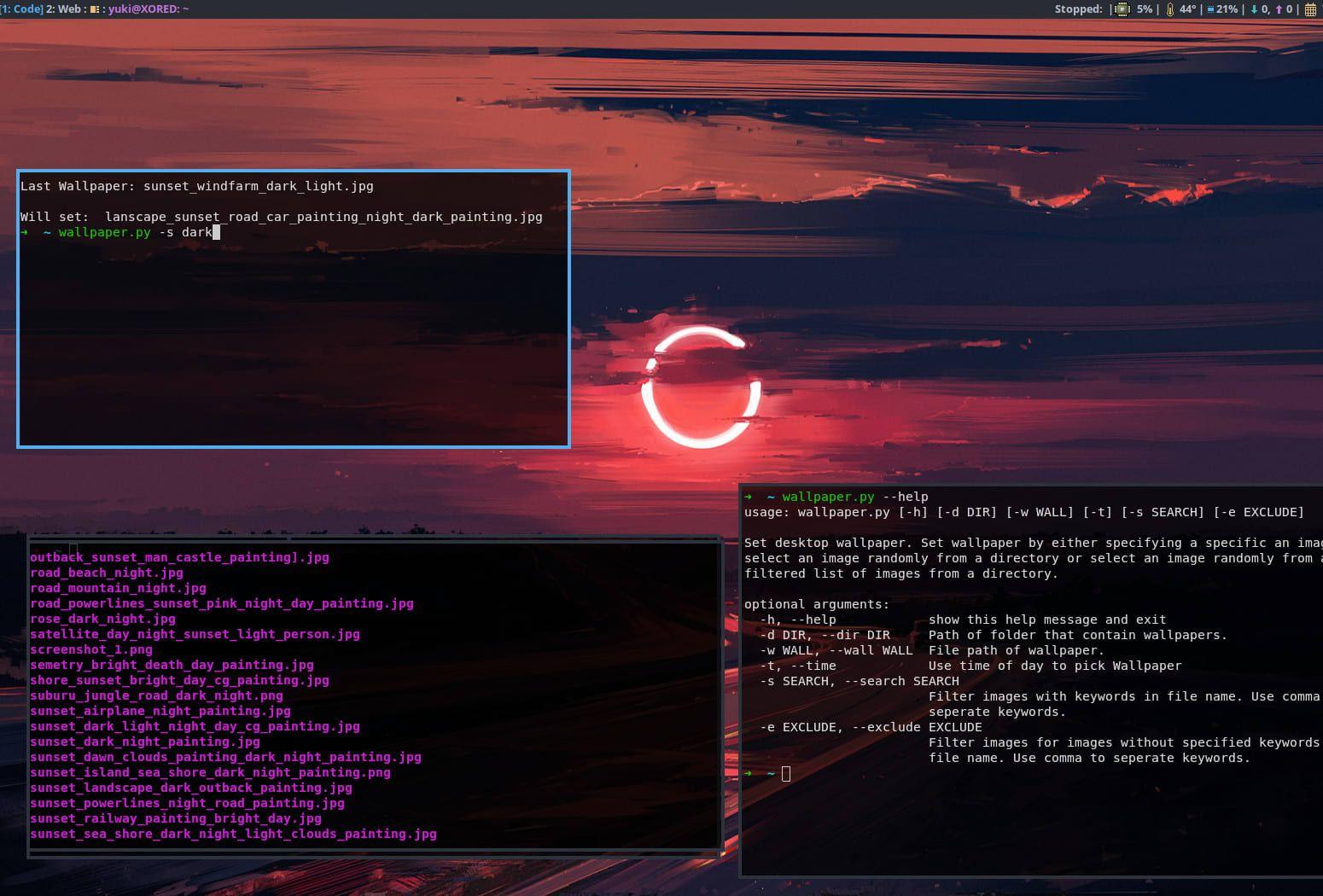The height and width of the screenshot is (896, 1323).
Task: Click the green "wallpaper.py" text in the help terminal
Action: point(826,497)
